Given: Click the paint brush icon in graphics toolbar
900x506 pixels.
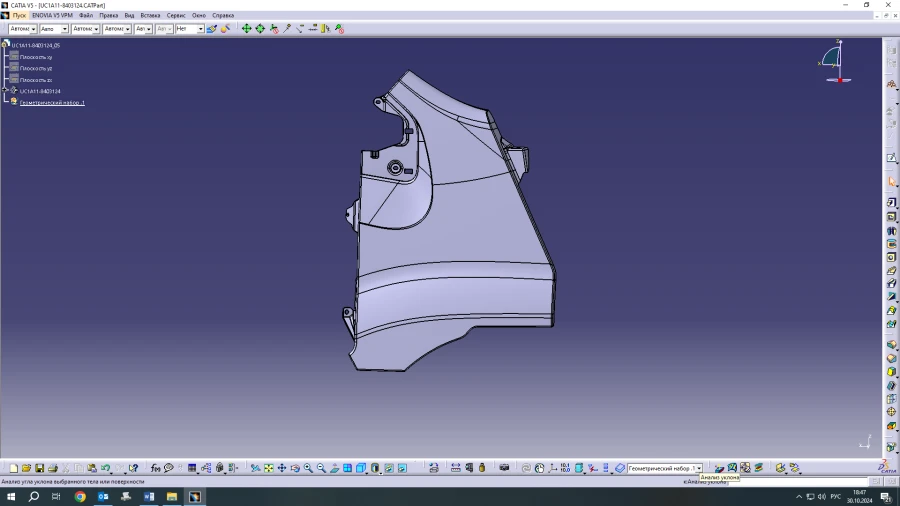Looking at the screenshot, I should (x=211, y=29).
